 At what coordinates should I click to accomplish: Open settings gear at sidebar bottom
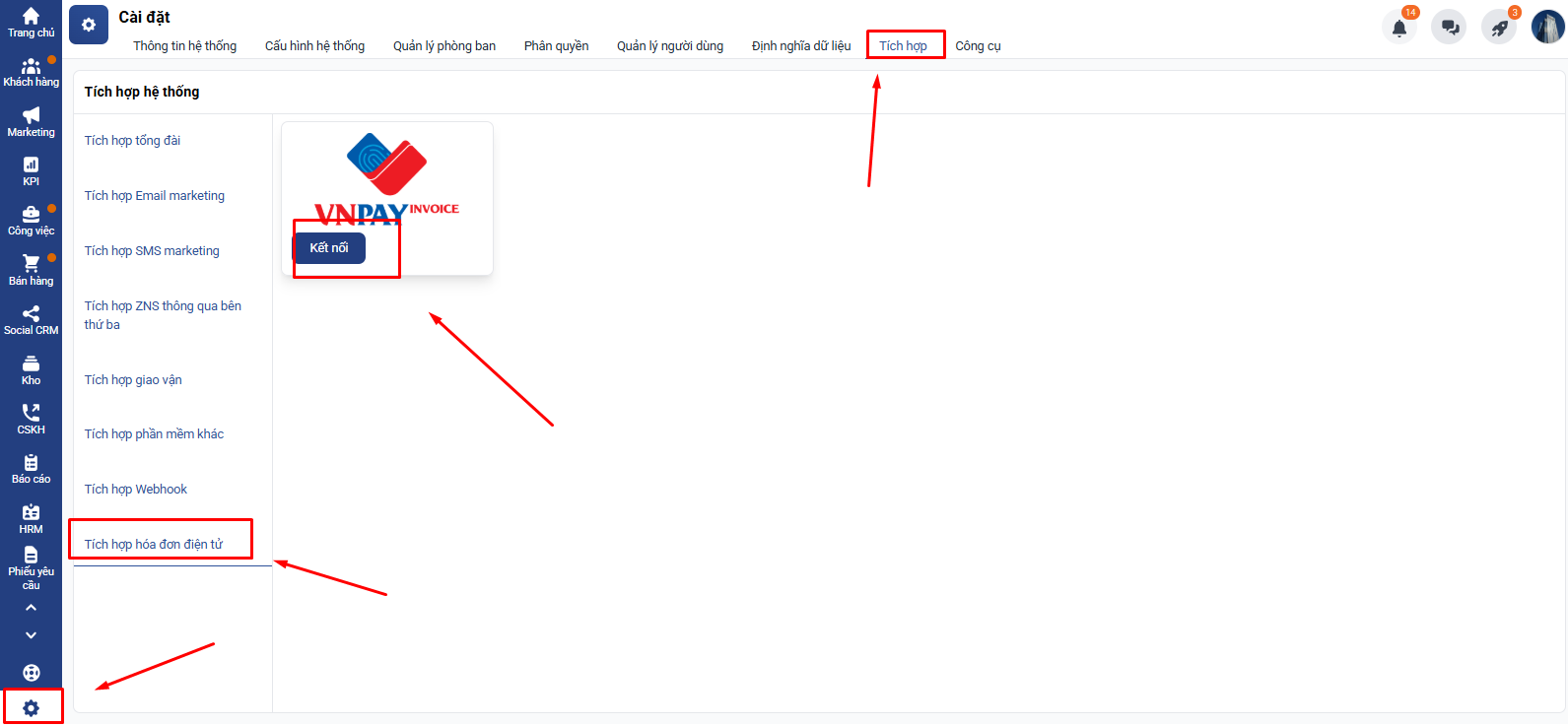tap(32, 707)
